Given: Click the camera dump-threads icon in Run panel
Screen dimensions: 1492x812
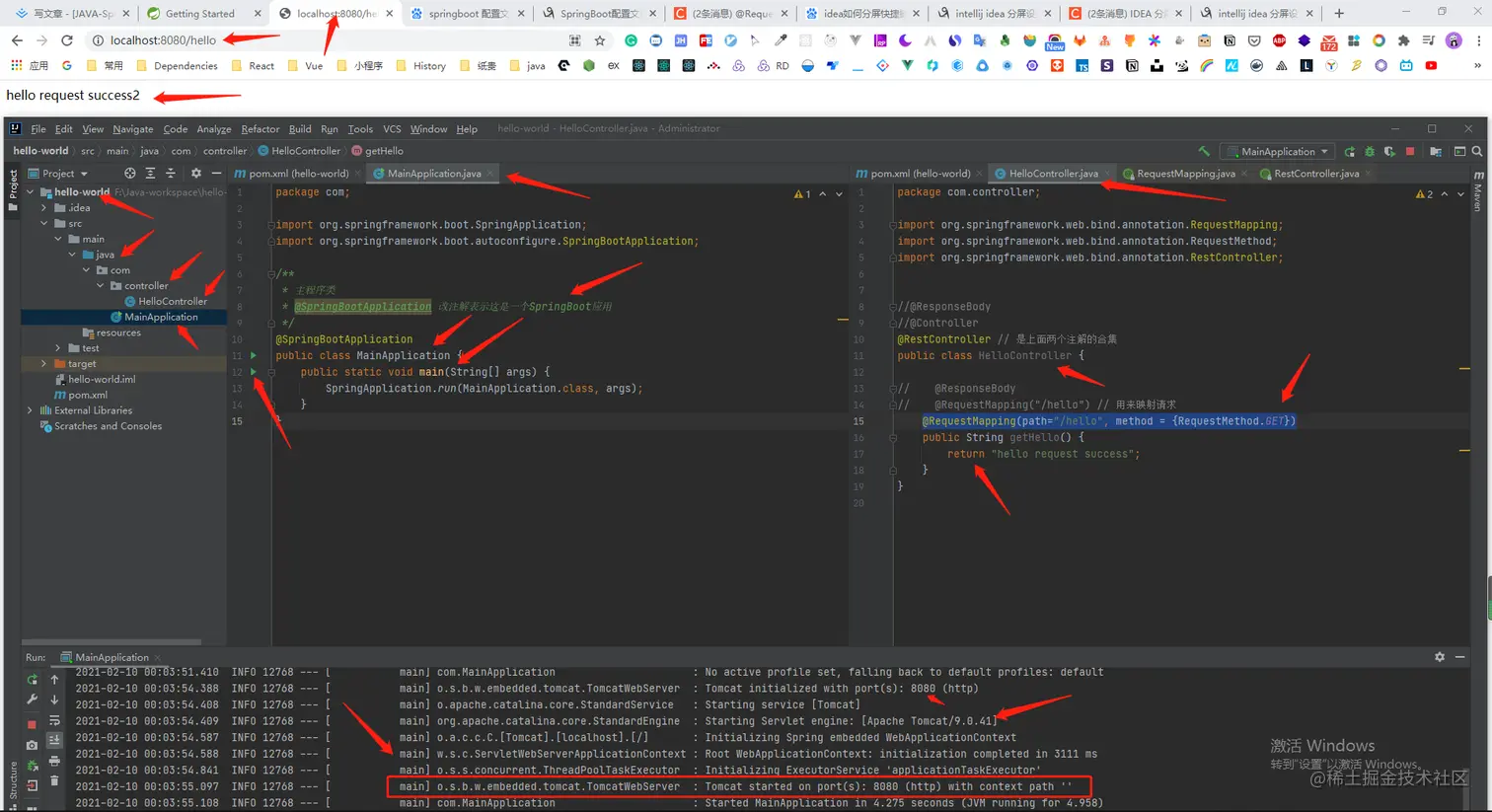Looking at the screenshot, I should click(32, 745).
